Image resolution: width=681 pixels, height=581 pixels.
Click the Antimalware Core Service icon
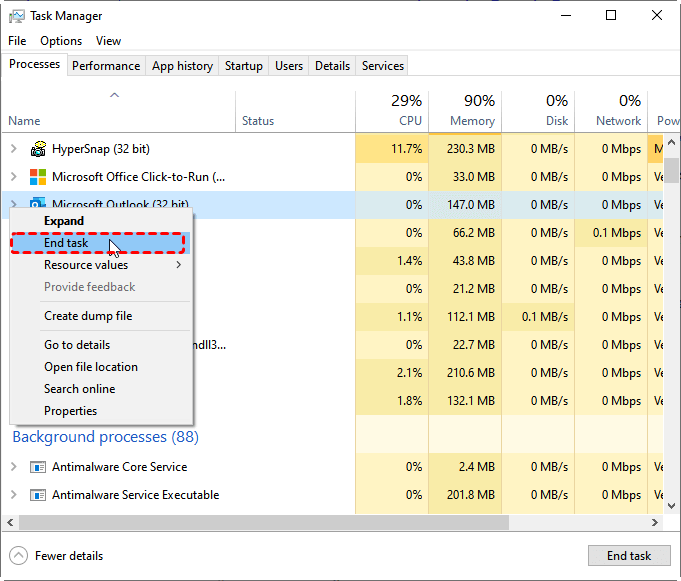coord(38,467)
